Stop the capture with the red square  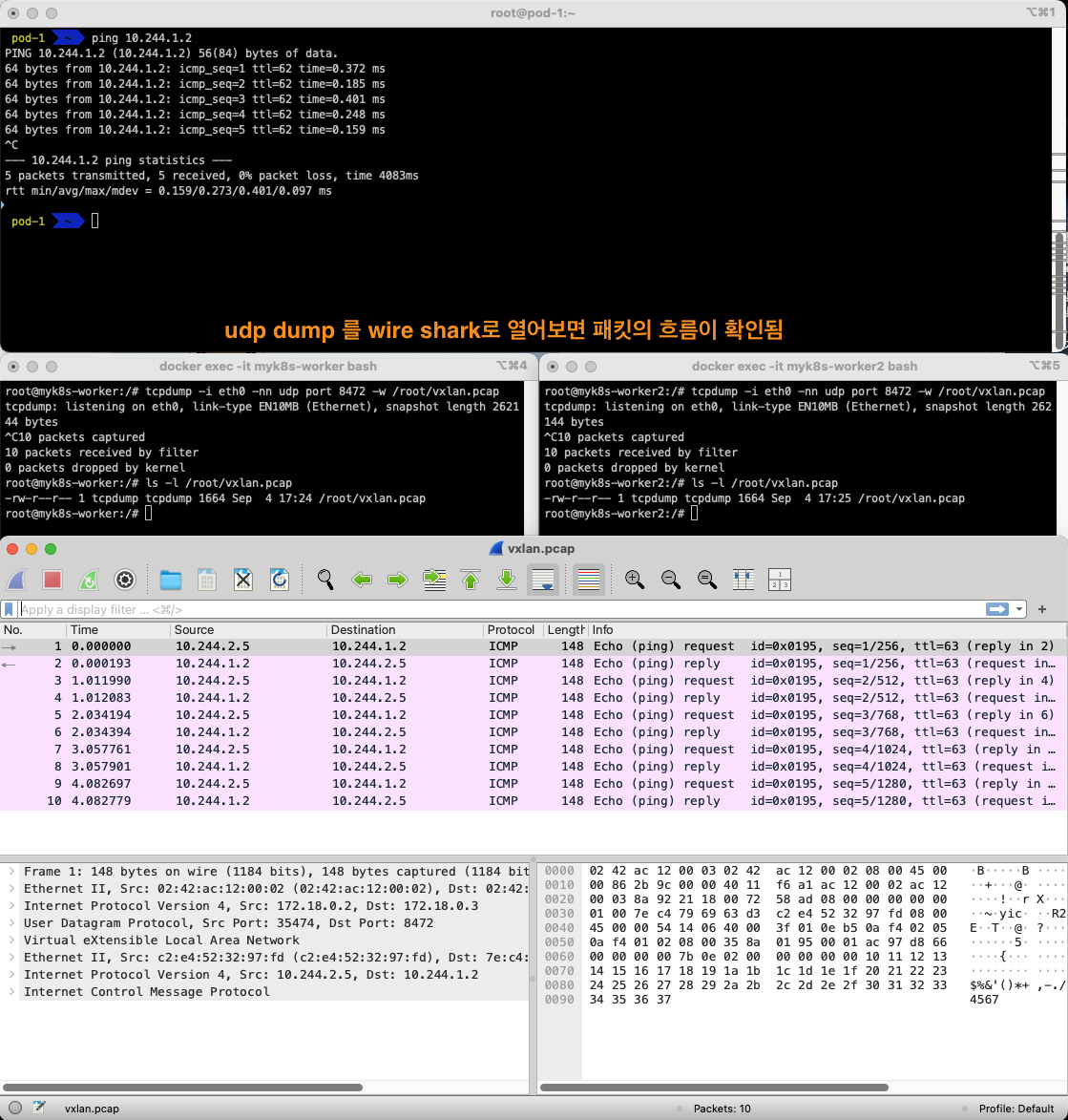coord(52,580)
